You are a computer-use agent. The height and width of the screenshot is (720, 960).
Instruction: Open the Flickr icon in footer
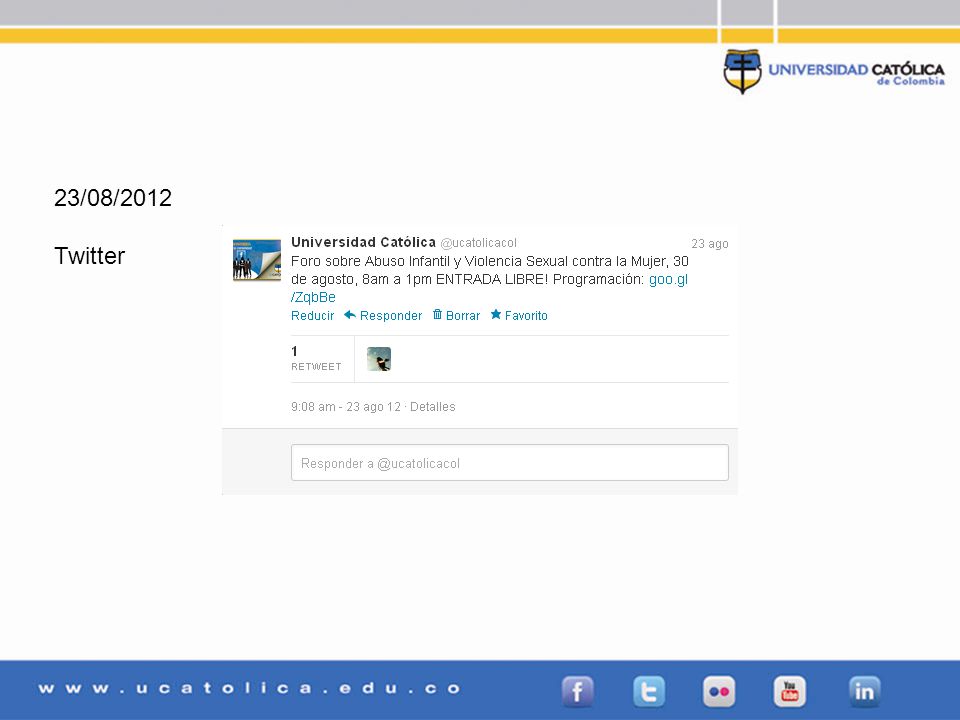coord(719,691)
